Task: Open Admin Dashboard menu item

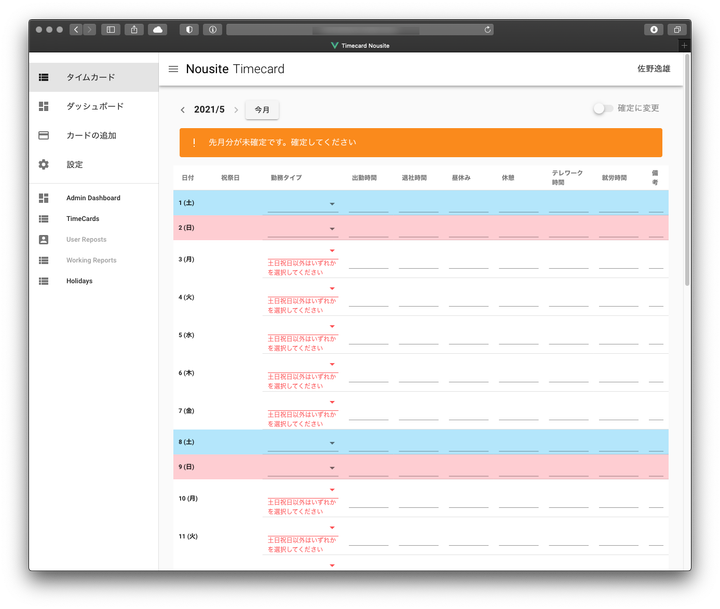Action: click(x=93, y=198)
